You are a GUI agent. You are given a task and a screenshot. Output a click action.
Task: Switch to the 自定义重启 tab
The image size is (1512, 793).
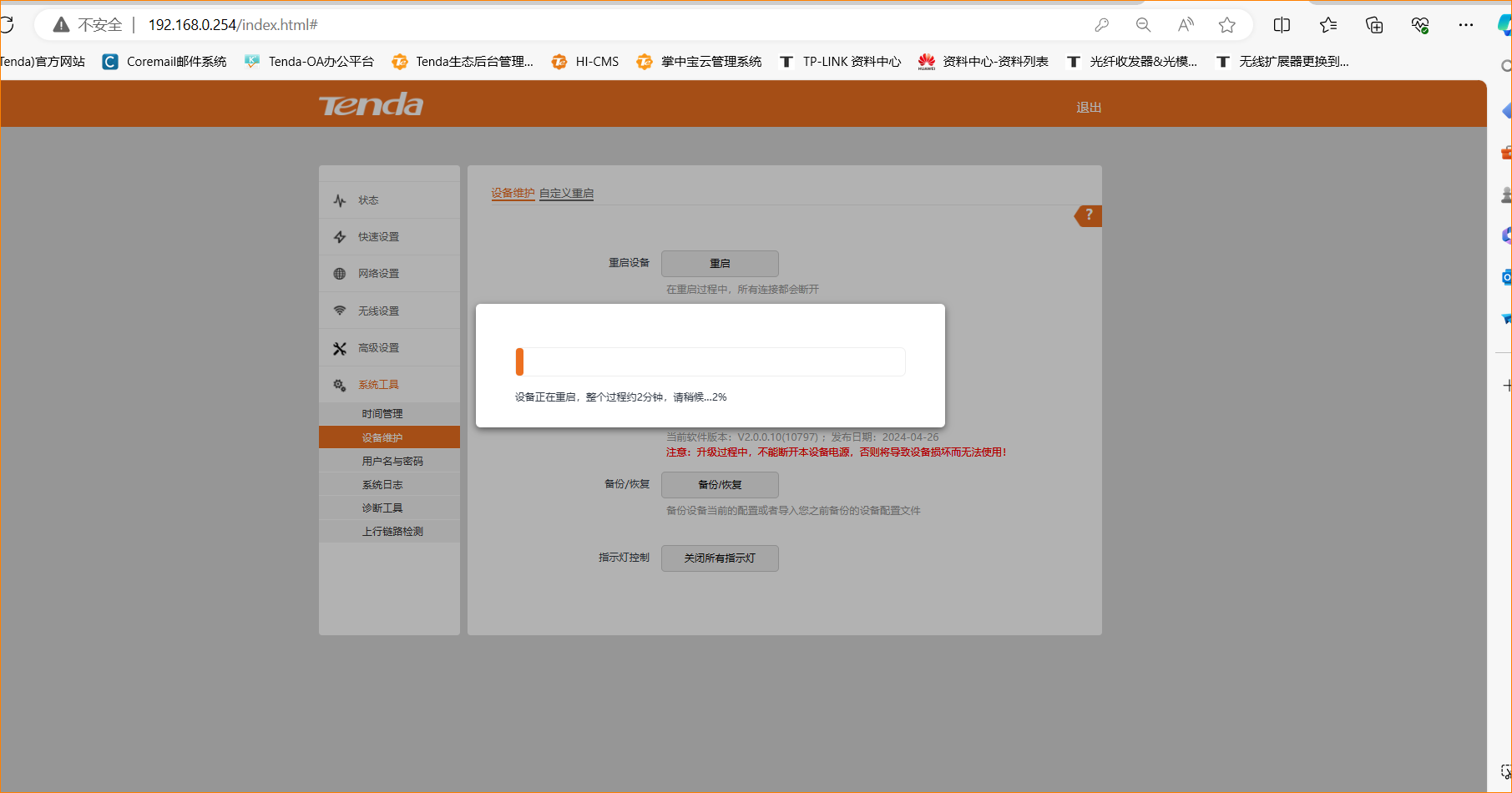[566, 194]
